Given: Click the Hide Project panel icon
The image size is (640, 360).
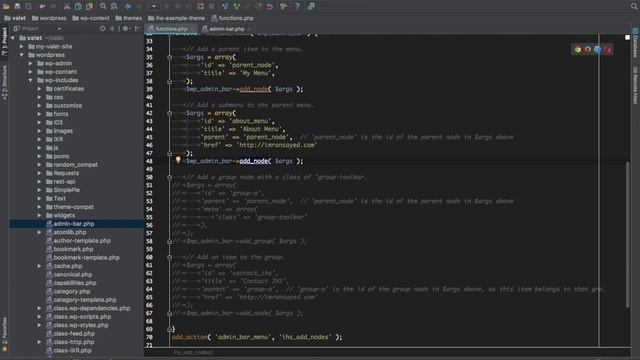Looking at the screenshot, I should [137, 29].
